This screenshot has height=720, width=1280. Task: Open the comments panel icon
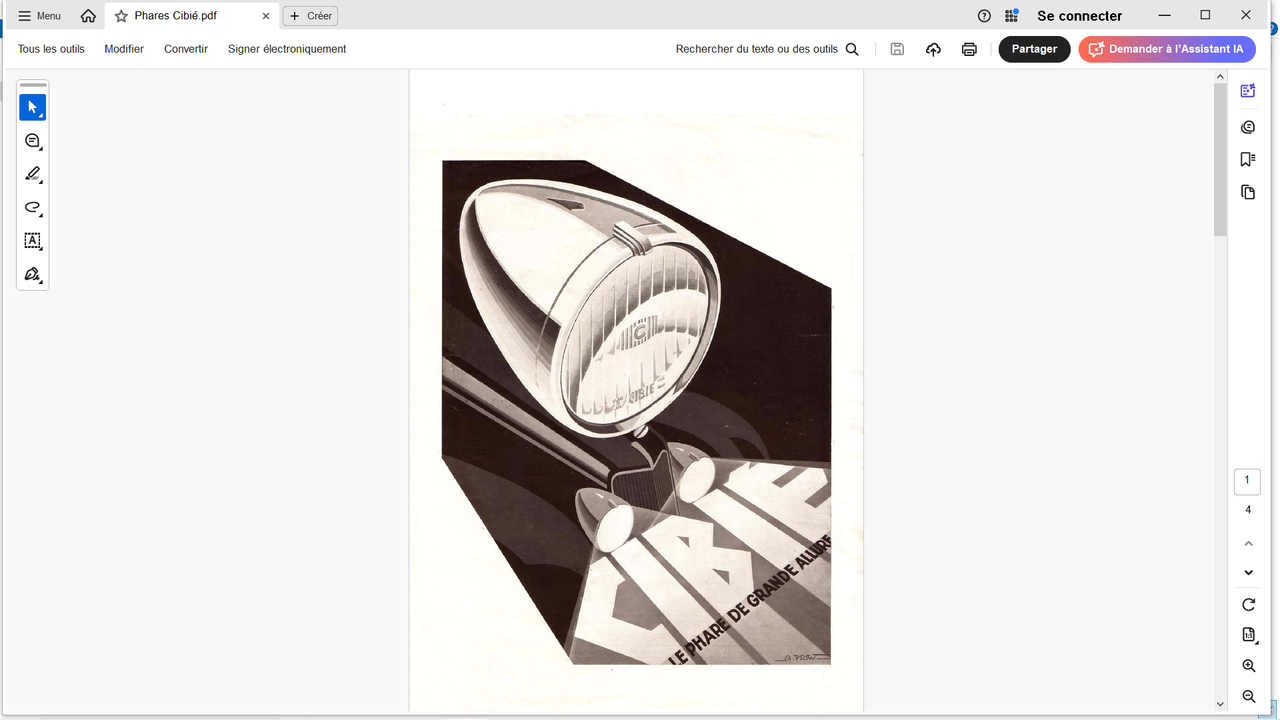coord(1248,127)
